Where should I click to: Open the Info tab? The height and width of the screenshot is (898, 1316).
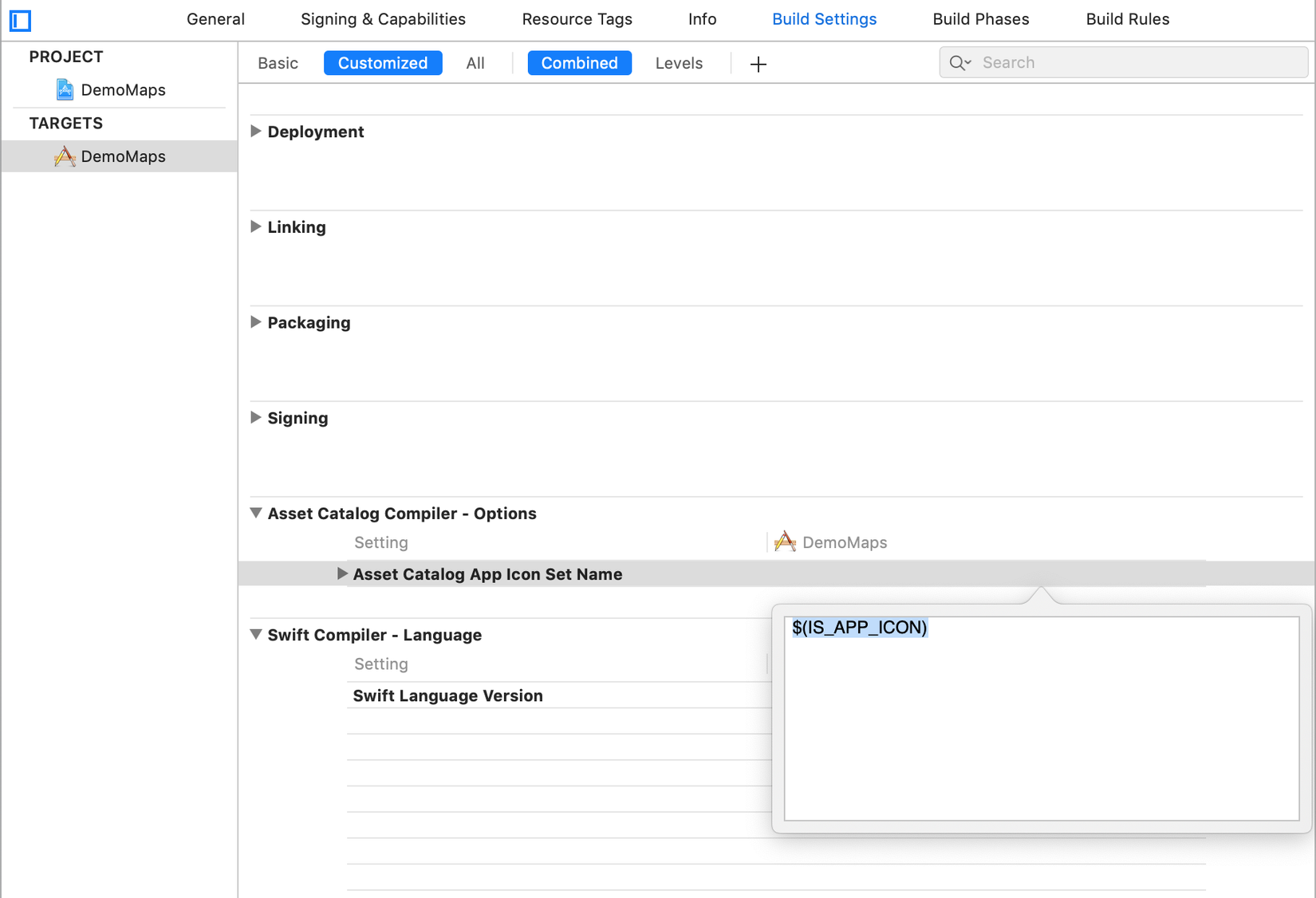point(703,19)
